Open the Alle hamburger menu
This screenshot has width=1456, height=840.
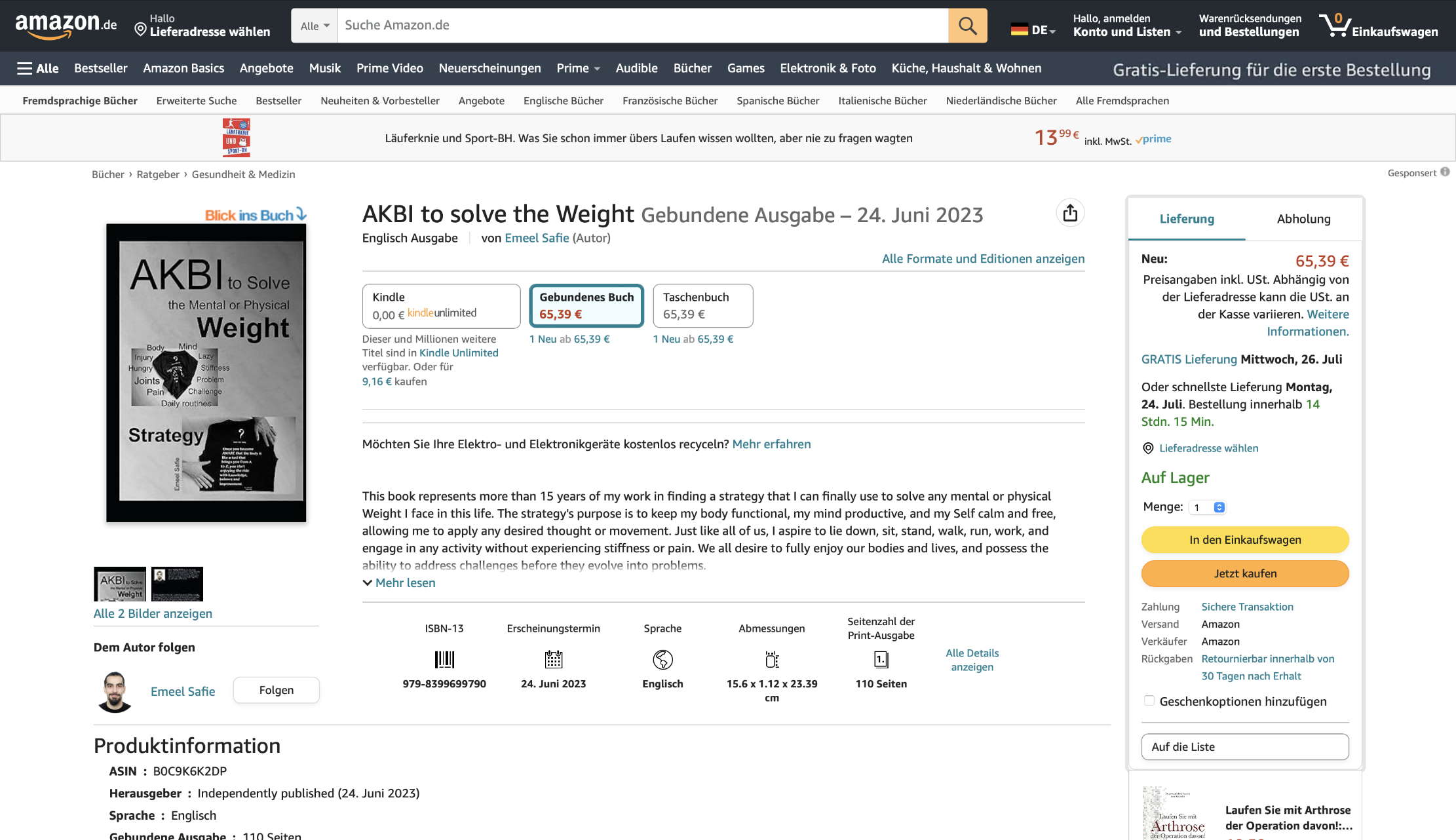tap(37, 68)
